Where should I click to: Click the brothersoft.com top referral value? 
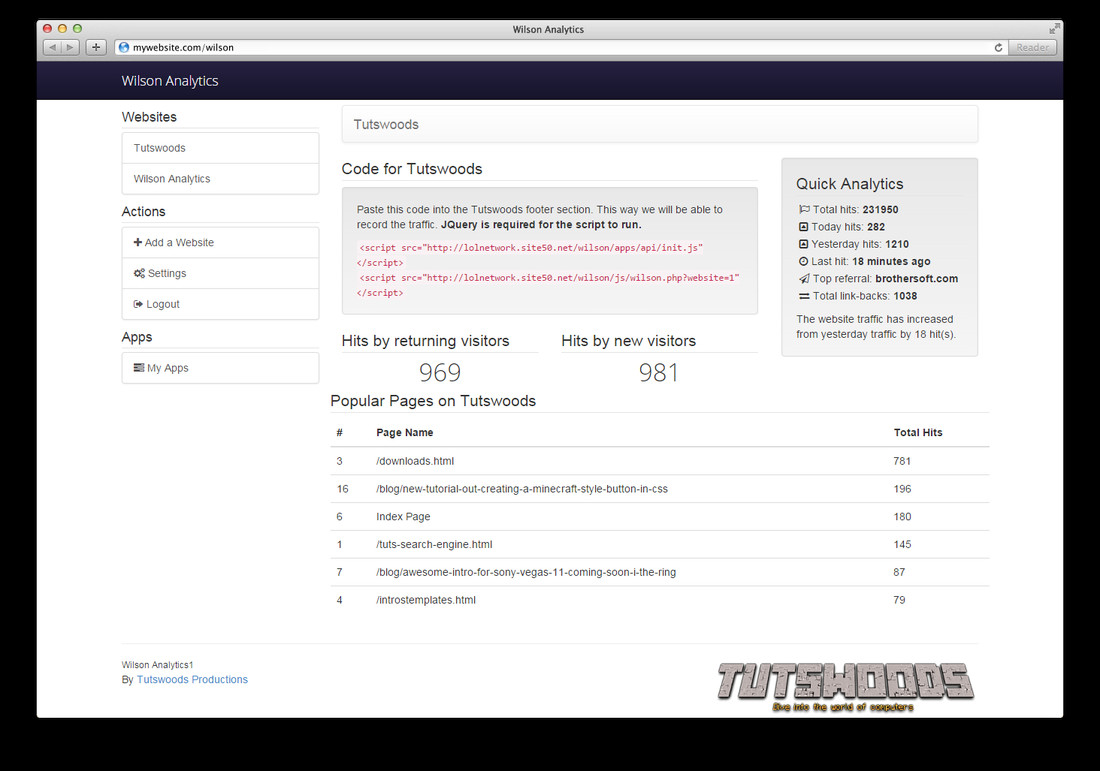(916, 279)
